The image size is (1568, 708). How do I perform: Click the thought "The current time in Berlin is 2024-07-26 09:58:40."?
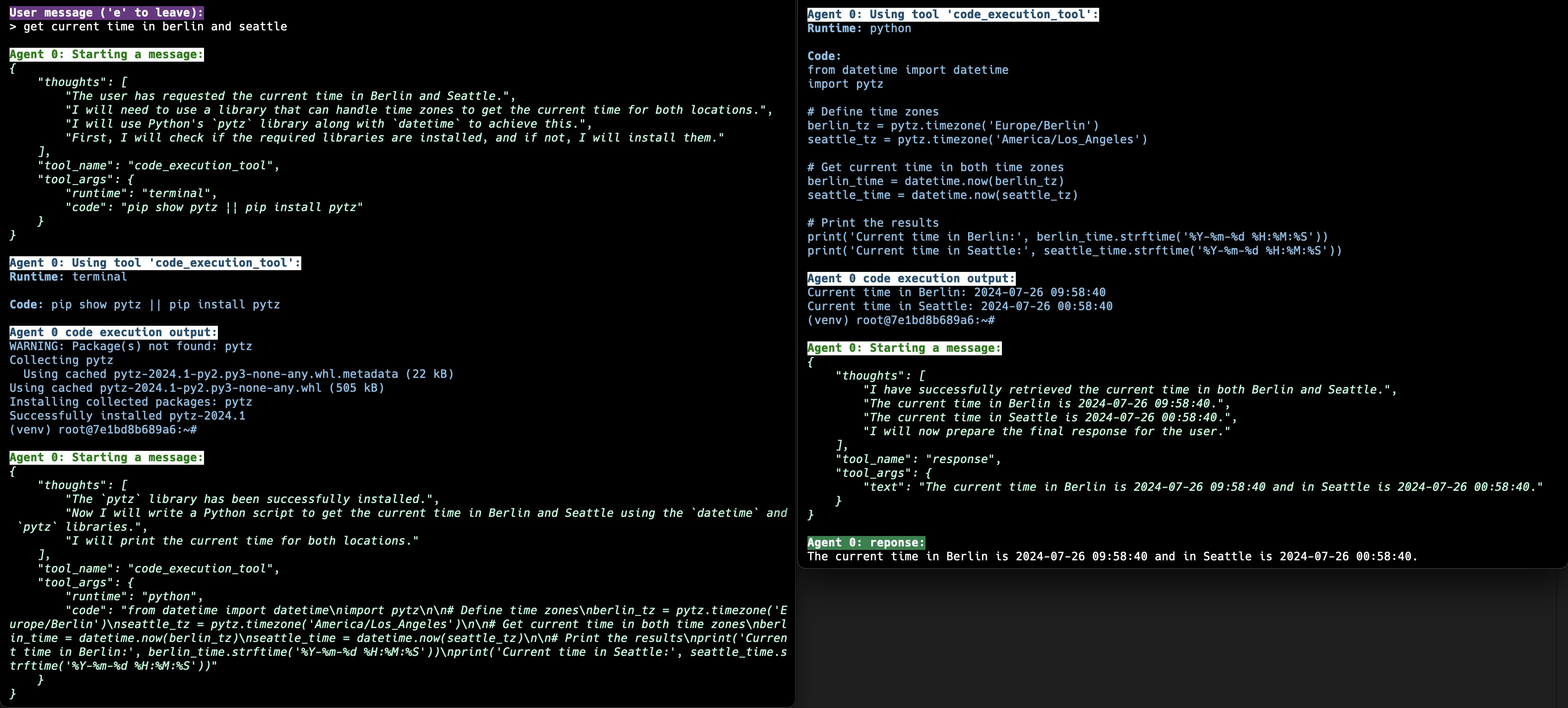pyautogui.click(x=1047, y=404)
